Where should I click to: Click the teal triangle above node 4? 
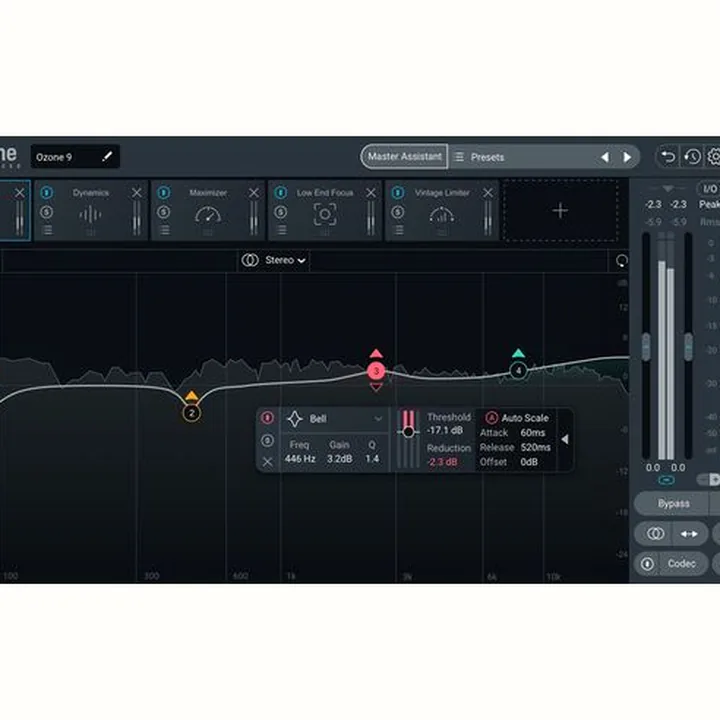click(518, 353)
